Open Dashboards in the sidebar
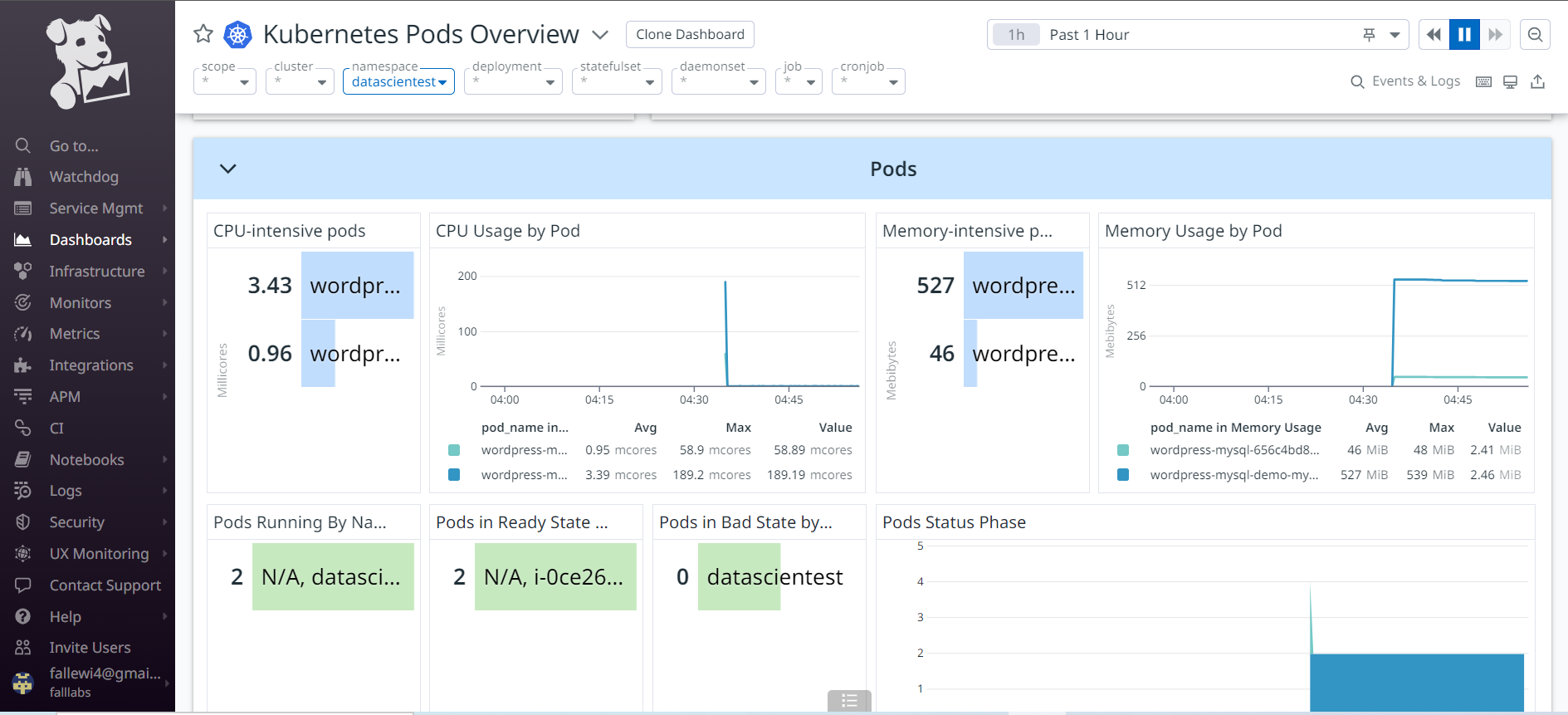 (x=90, y=240)
